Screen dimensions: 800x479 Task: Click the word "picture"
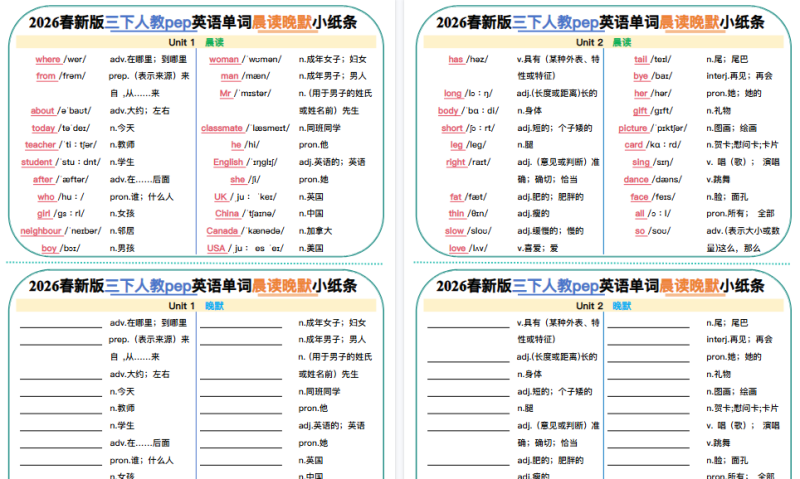click(x=633, y=128)
